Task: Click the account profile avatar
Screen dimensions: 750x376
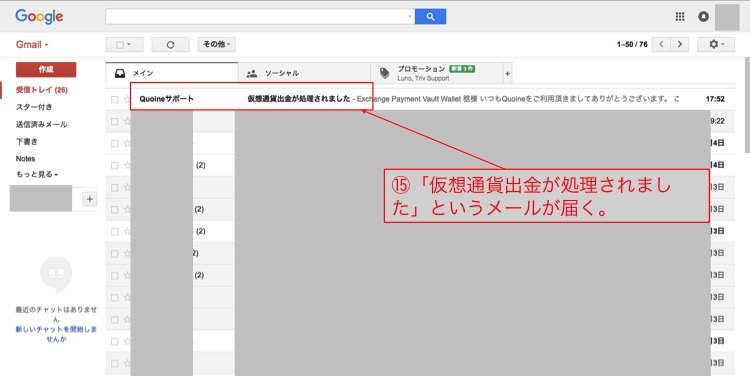Action: tap(727, 17)
